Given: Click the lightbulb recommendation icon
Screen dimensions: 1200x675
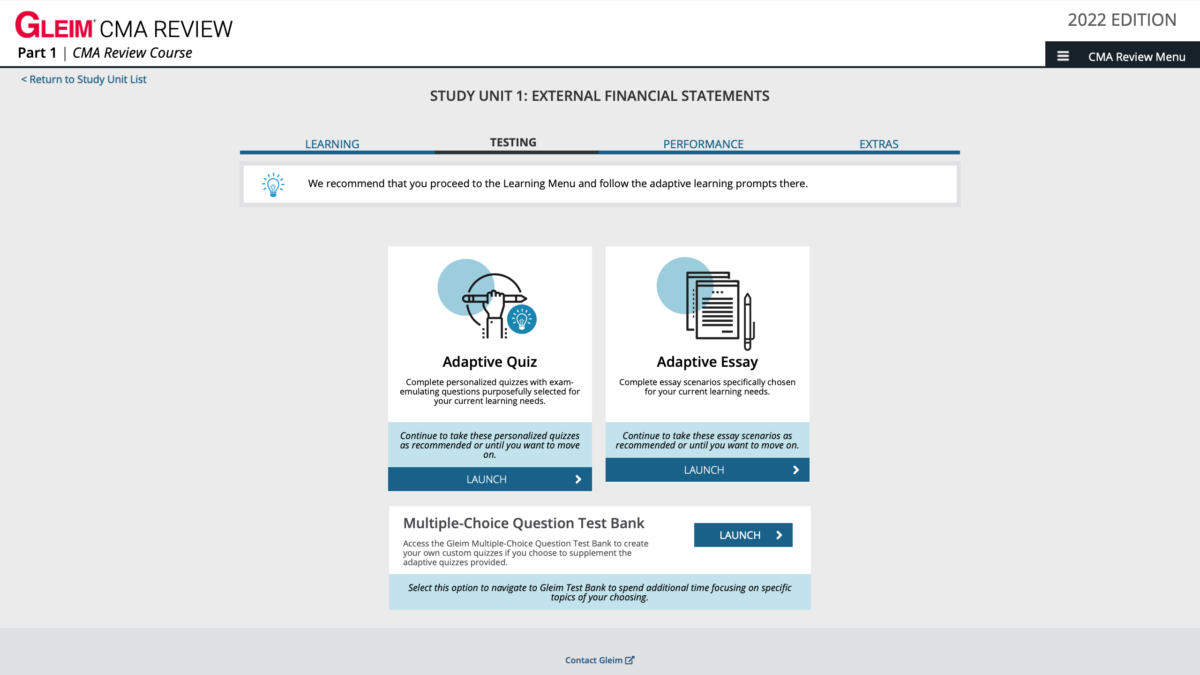Looking at the screenshot, I should pos(273,184).
